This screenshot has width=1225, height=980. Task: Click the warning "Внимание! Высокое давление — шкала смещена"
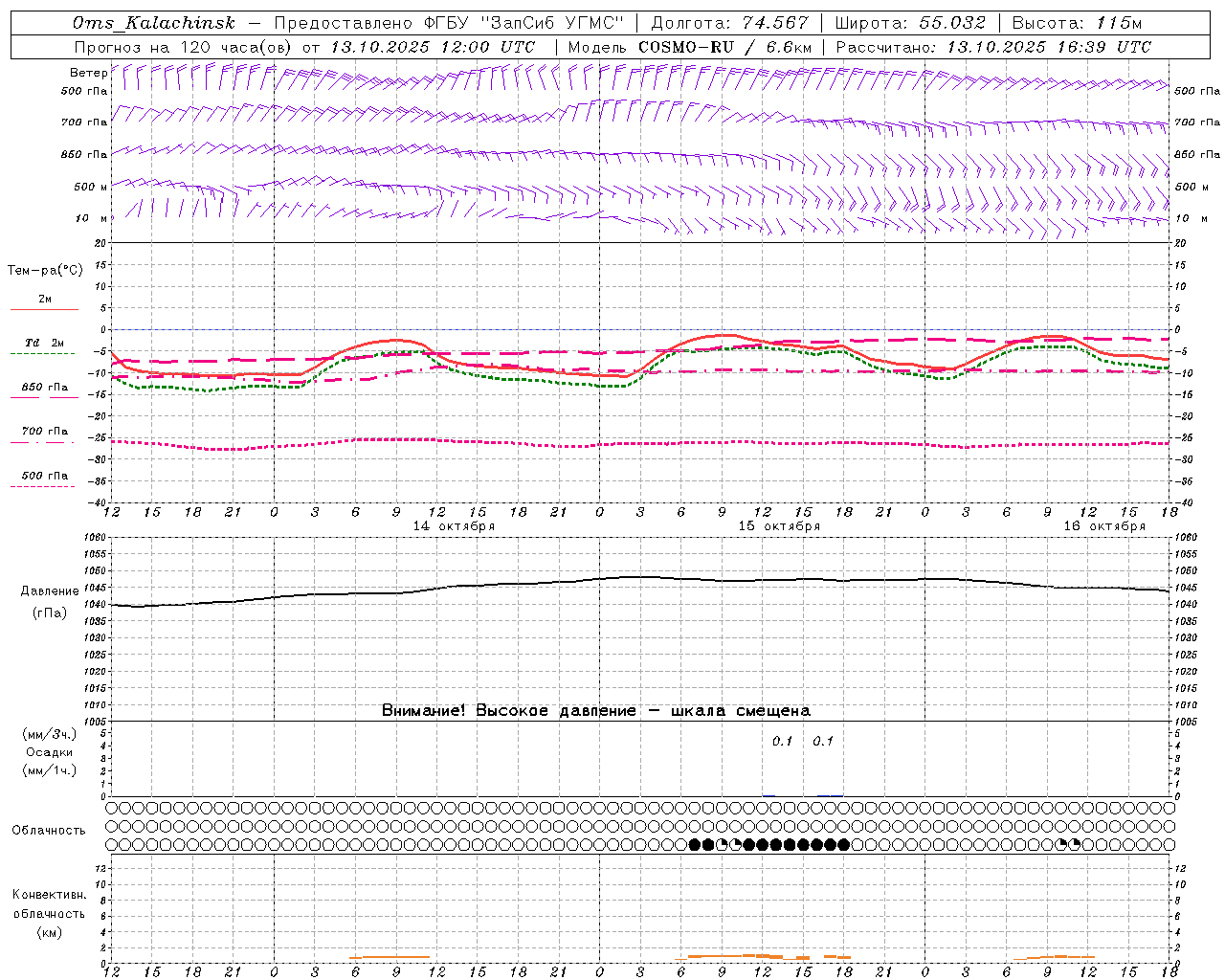(x=596, y=710)
